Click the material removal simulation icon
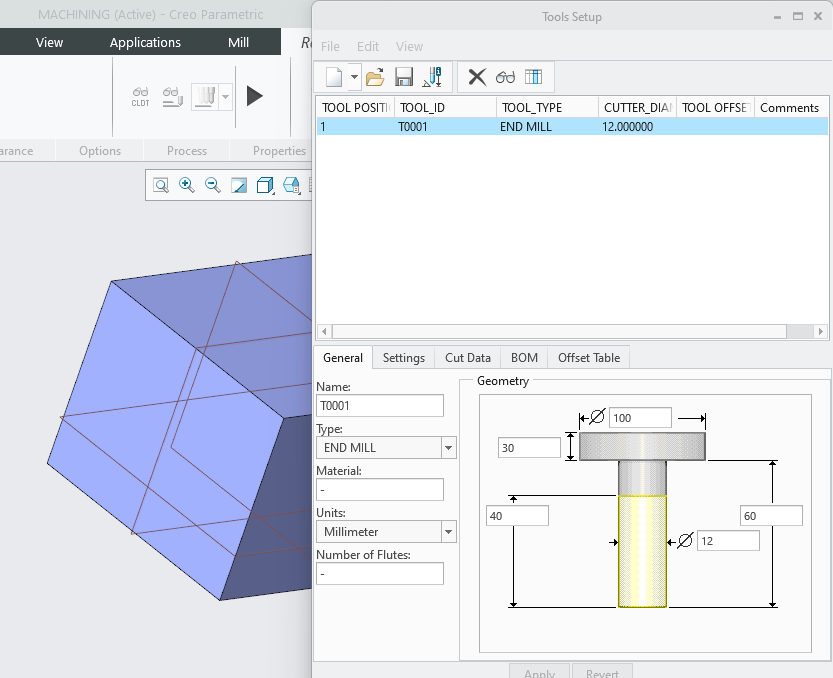833x678 pixels. pos(205,97)
